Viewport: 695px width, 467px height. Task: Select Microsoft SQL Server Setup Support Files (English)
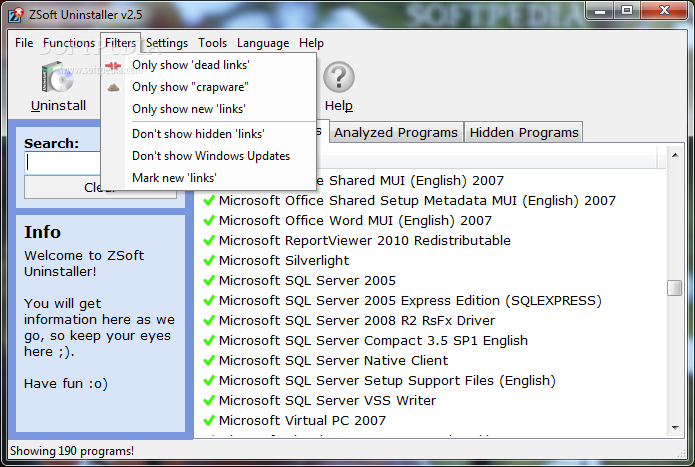[x=387, y=381]
